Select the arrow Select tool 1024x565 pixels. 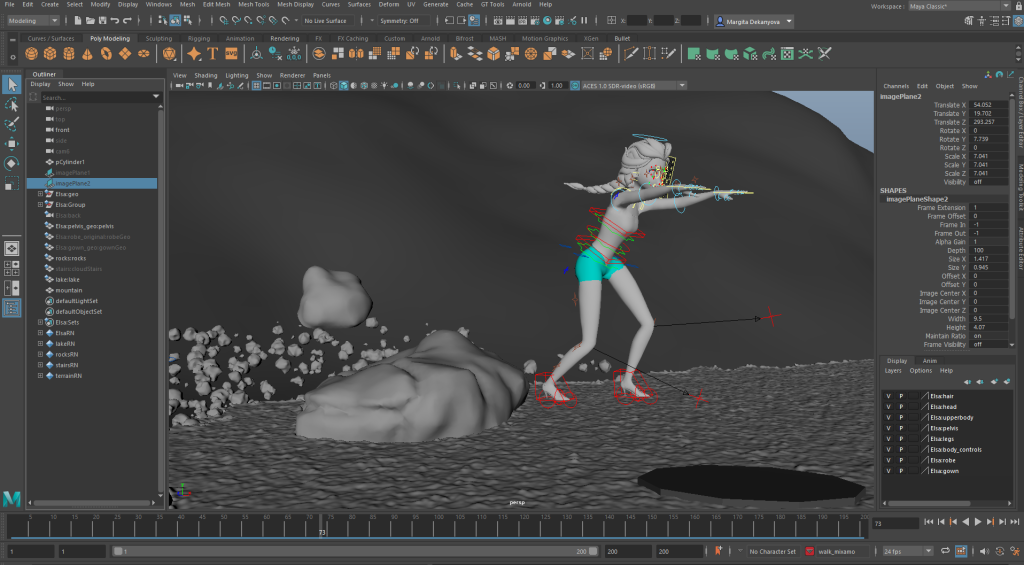(x=11, y=84)
